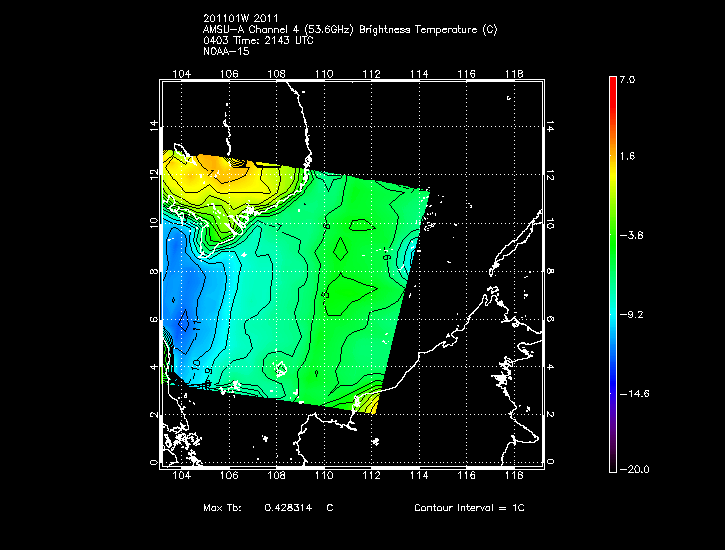This screenshot has height=550, width=725.
Task: Click the "14" latitude label on right axis
Action: pyautogui.click(x=550, y=127)
